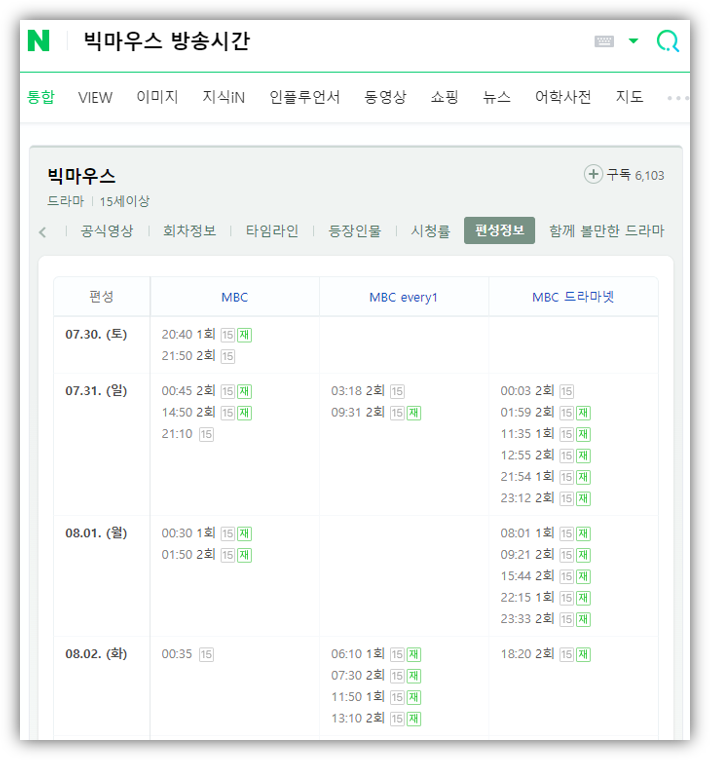Image resolution: width=710 pixels, height=760 pixels.
Task: Open the 이미지 tab
Action: [157, 97]
